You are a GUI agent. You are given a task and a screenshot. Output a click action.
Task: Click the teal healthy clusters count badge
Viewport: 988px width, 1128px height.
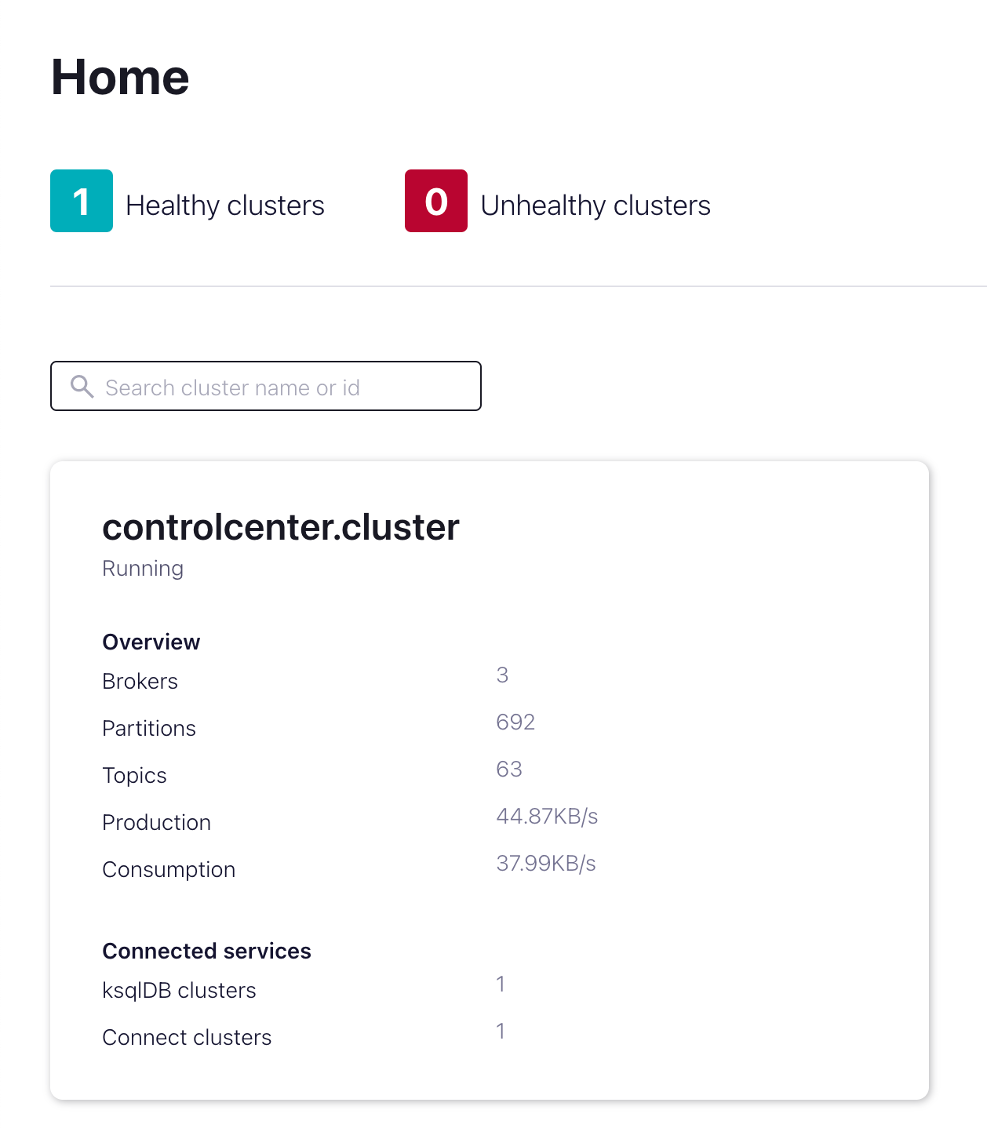(81, 201)
